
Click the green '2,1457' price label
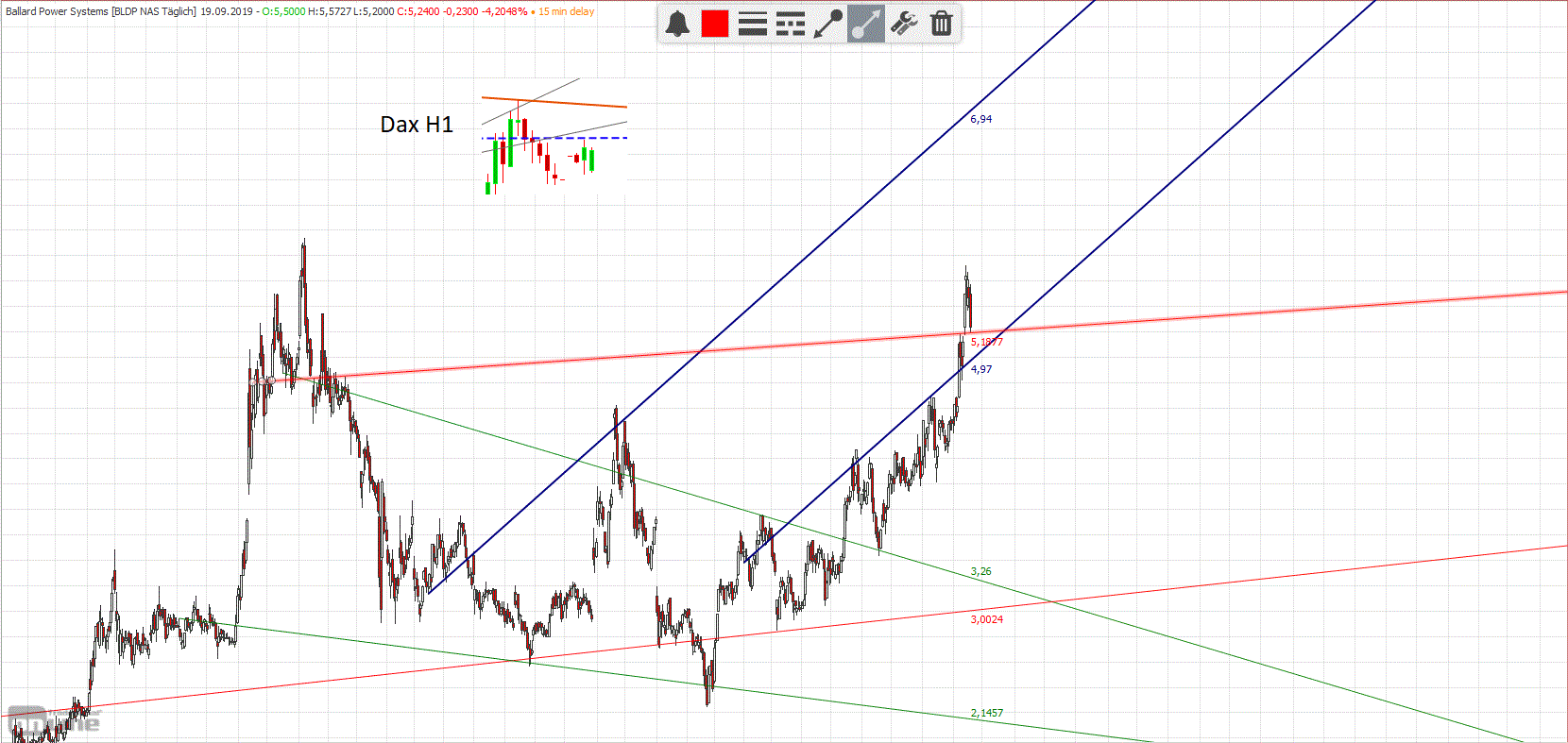point(987,713)
